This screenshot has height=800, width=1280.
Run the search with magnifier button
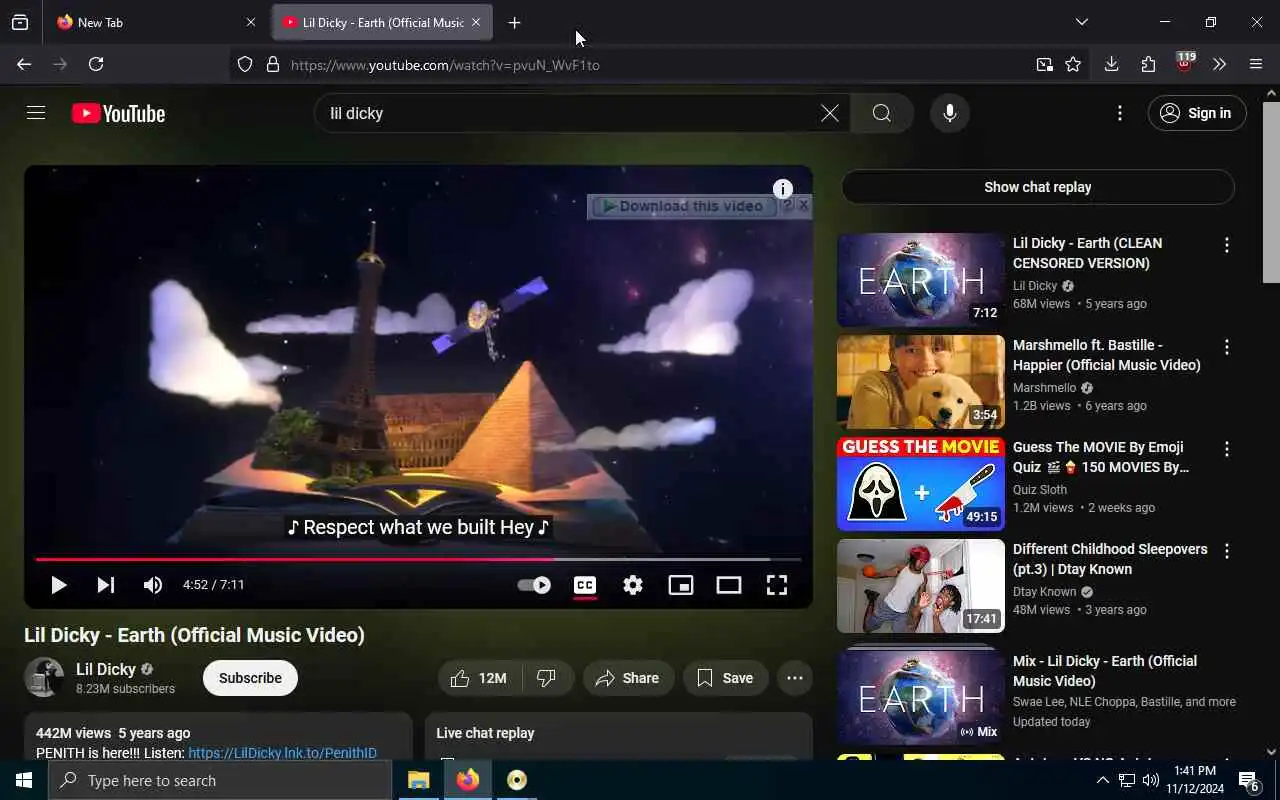tap(882, 113)
